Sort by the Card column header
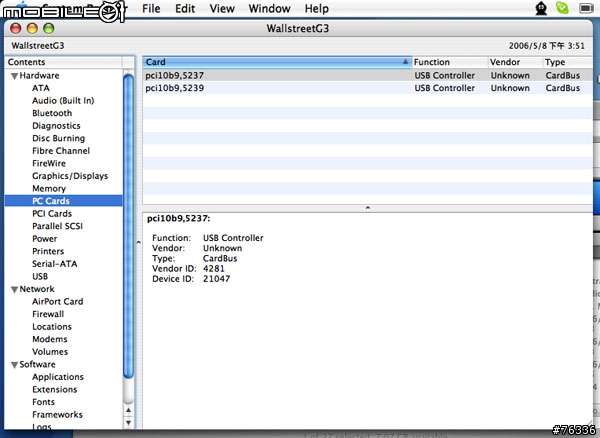Viewport: 600px width, 438px height. pyautogui.click(x=277, y=62)
